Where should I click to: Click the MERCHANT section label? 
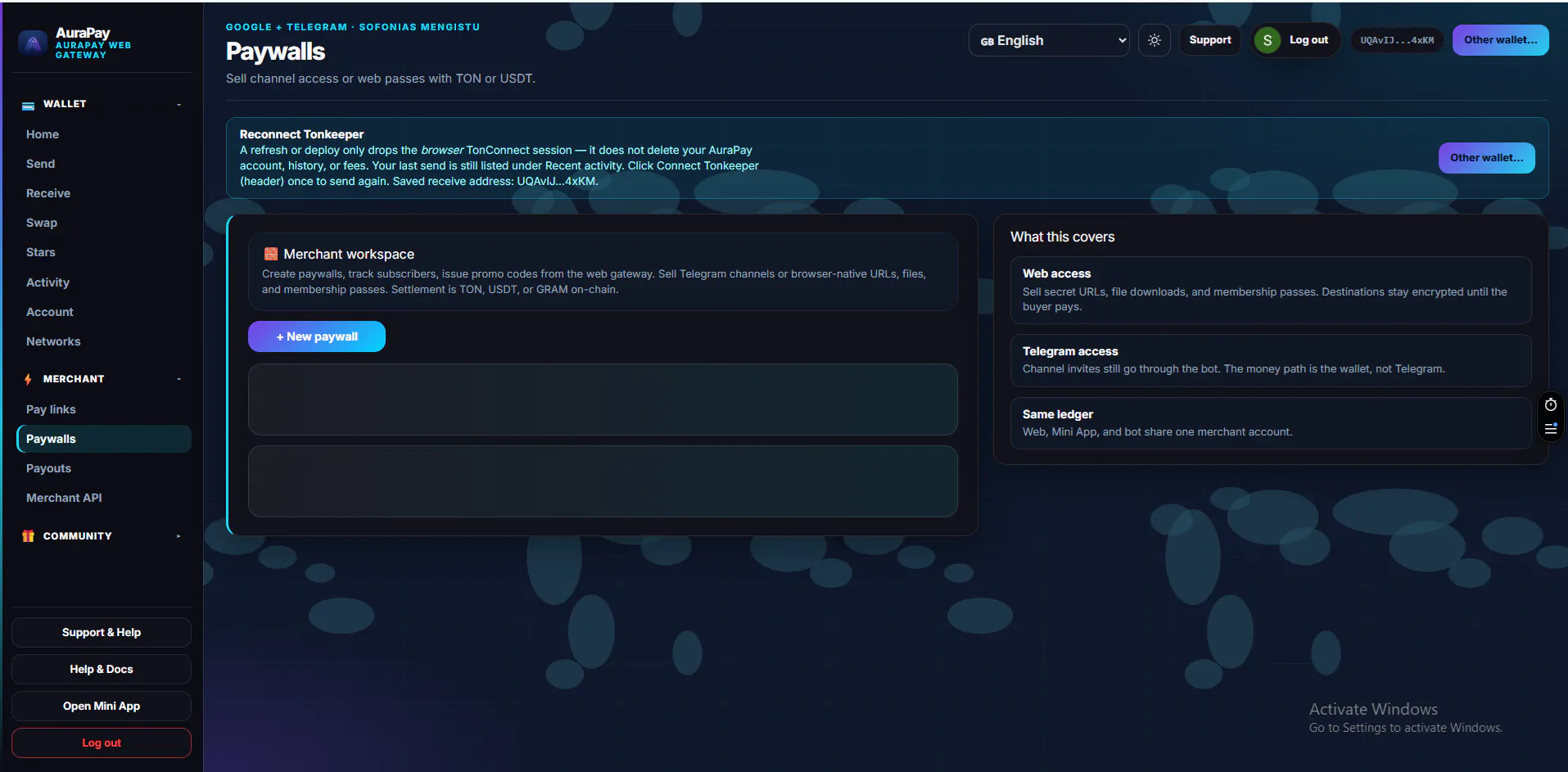(x=74, y=379)
